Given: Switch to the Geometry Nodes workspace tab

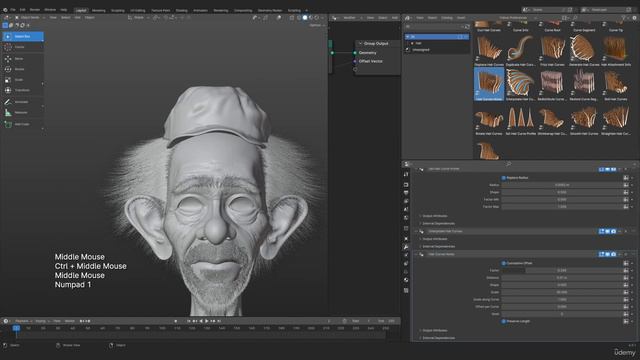Looking at the screenshot, I should (270, 10).
